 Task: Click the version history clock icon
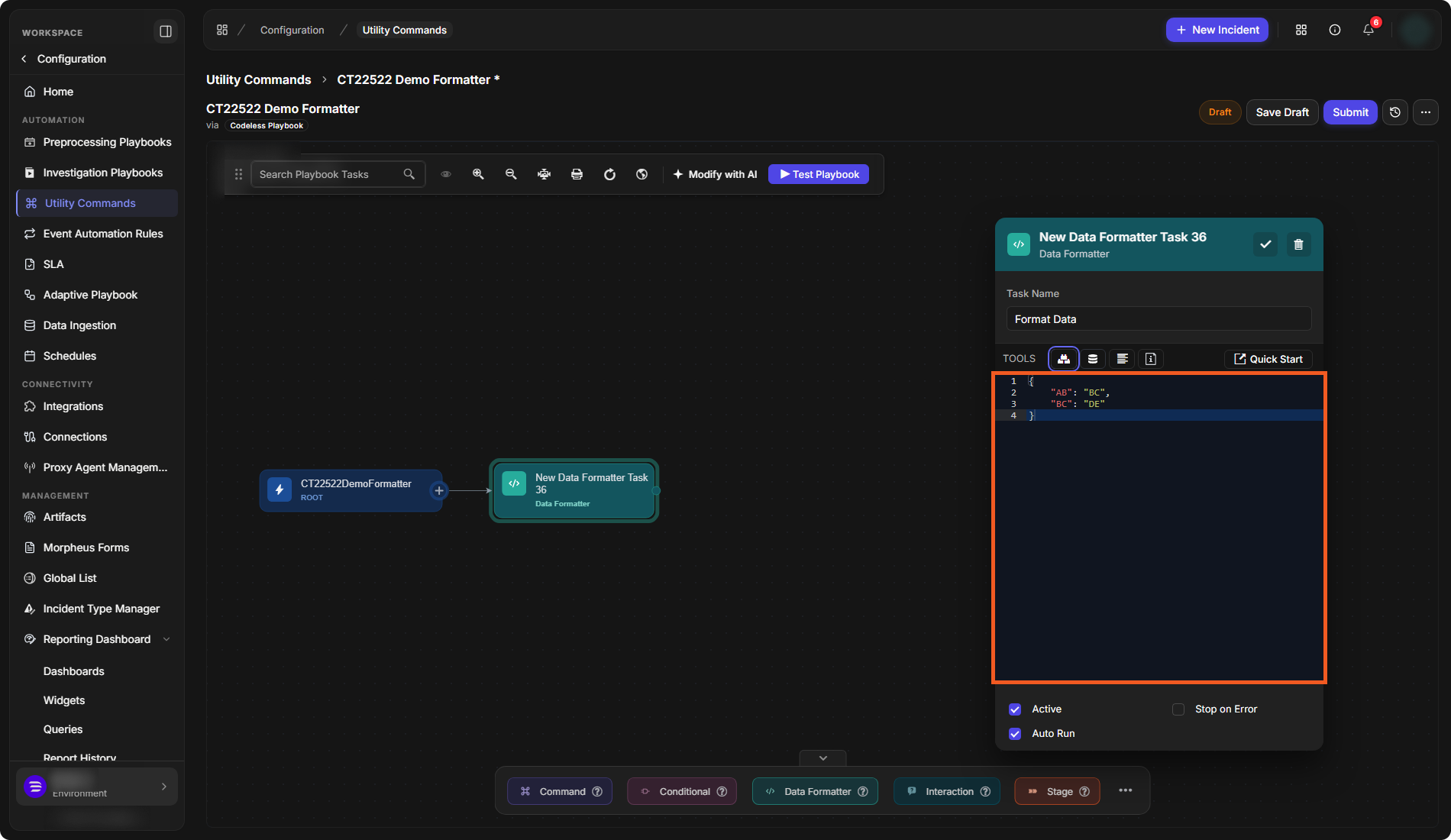coord(1395,112)
